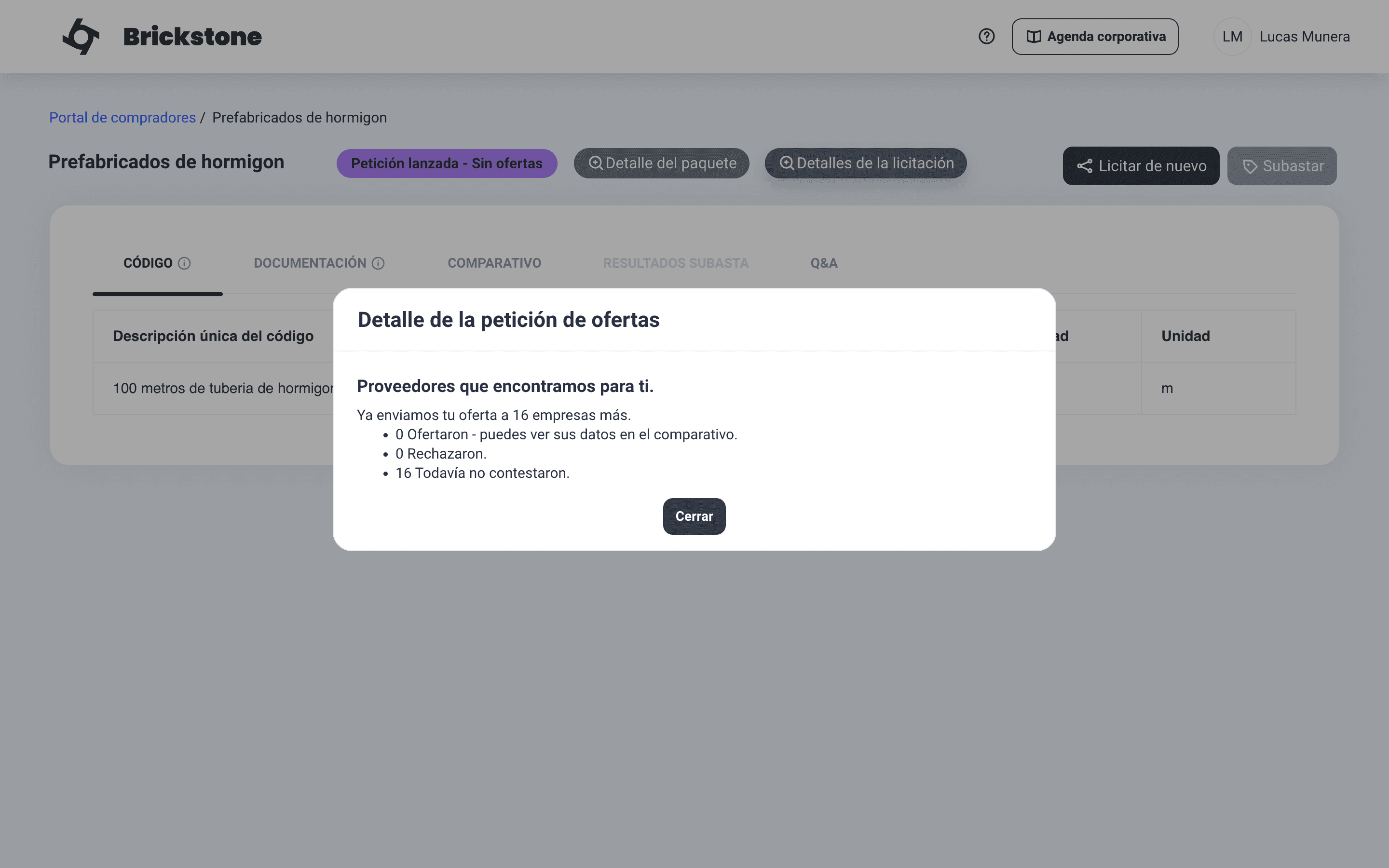Click the info icon beside DOCUMENTACIÓN
The image size is (1389, 868).
[x=378, y=263]
